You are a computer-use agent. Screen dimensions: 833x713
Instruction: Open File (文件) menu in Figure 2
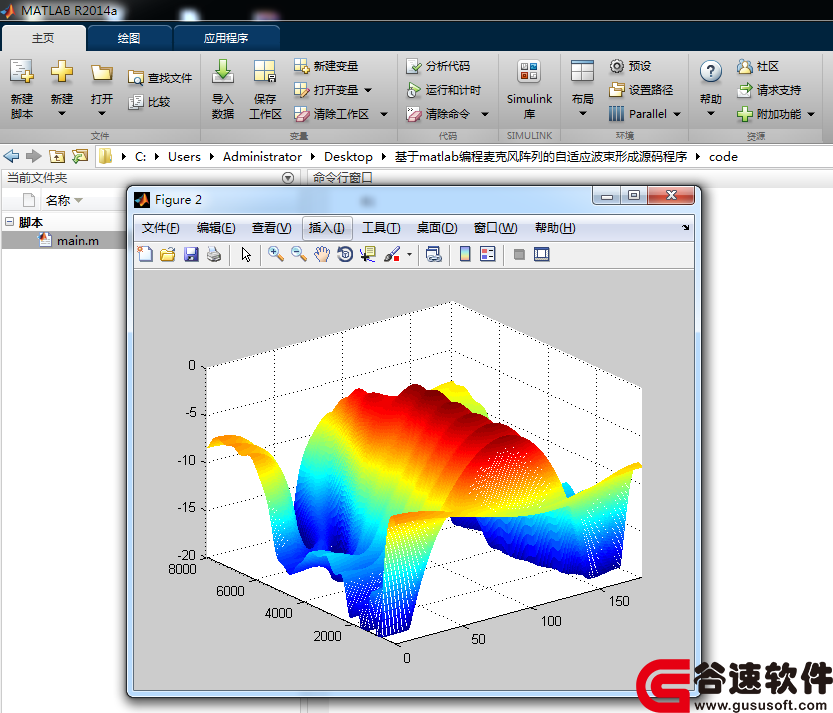[x=160, y=228]
